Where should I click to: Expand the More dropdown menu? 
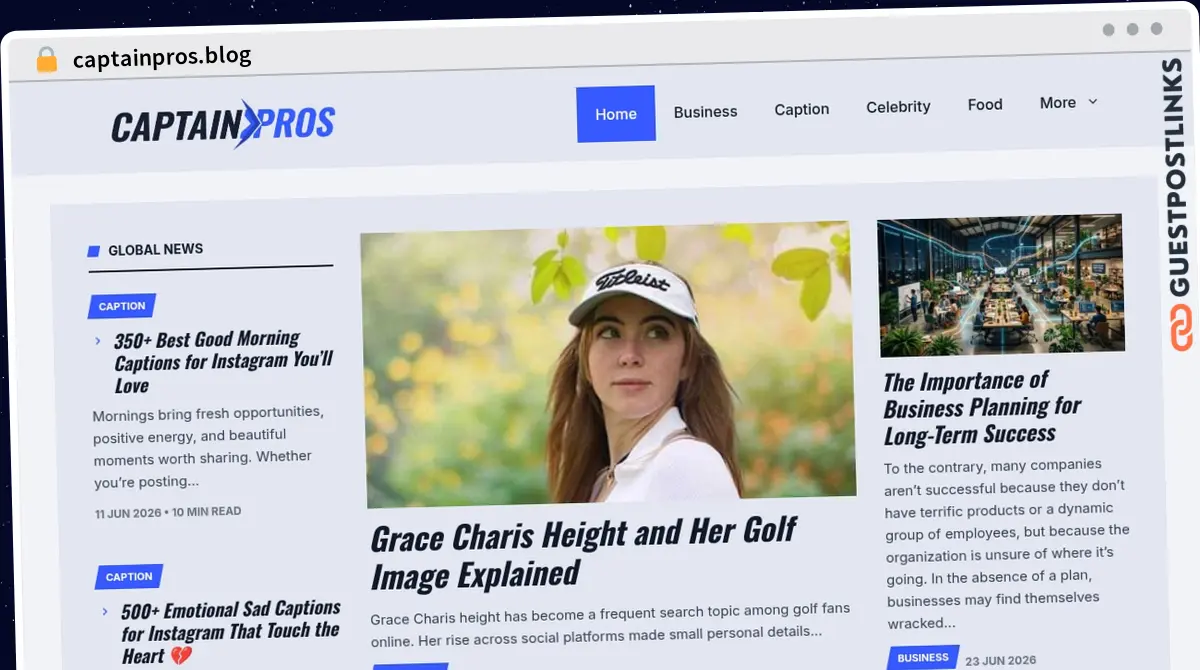1069,102
